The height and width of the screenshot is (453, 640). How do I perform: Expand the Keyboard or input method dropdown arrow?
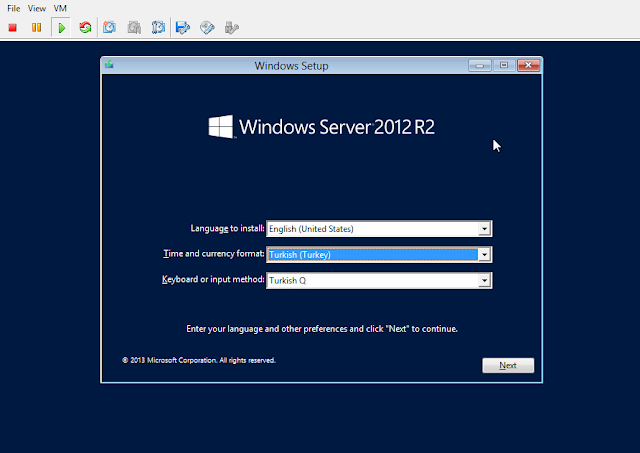(484, 280)
